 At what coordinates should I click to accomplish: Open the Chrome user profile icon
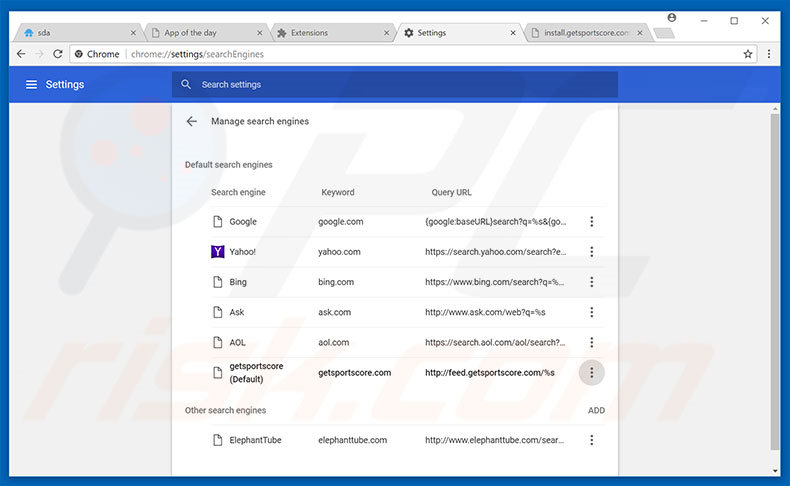(x=672, y=18)
